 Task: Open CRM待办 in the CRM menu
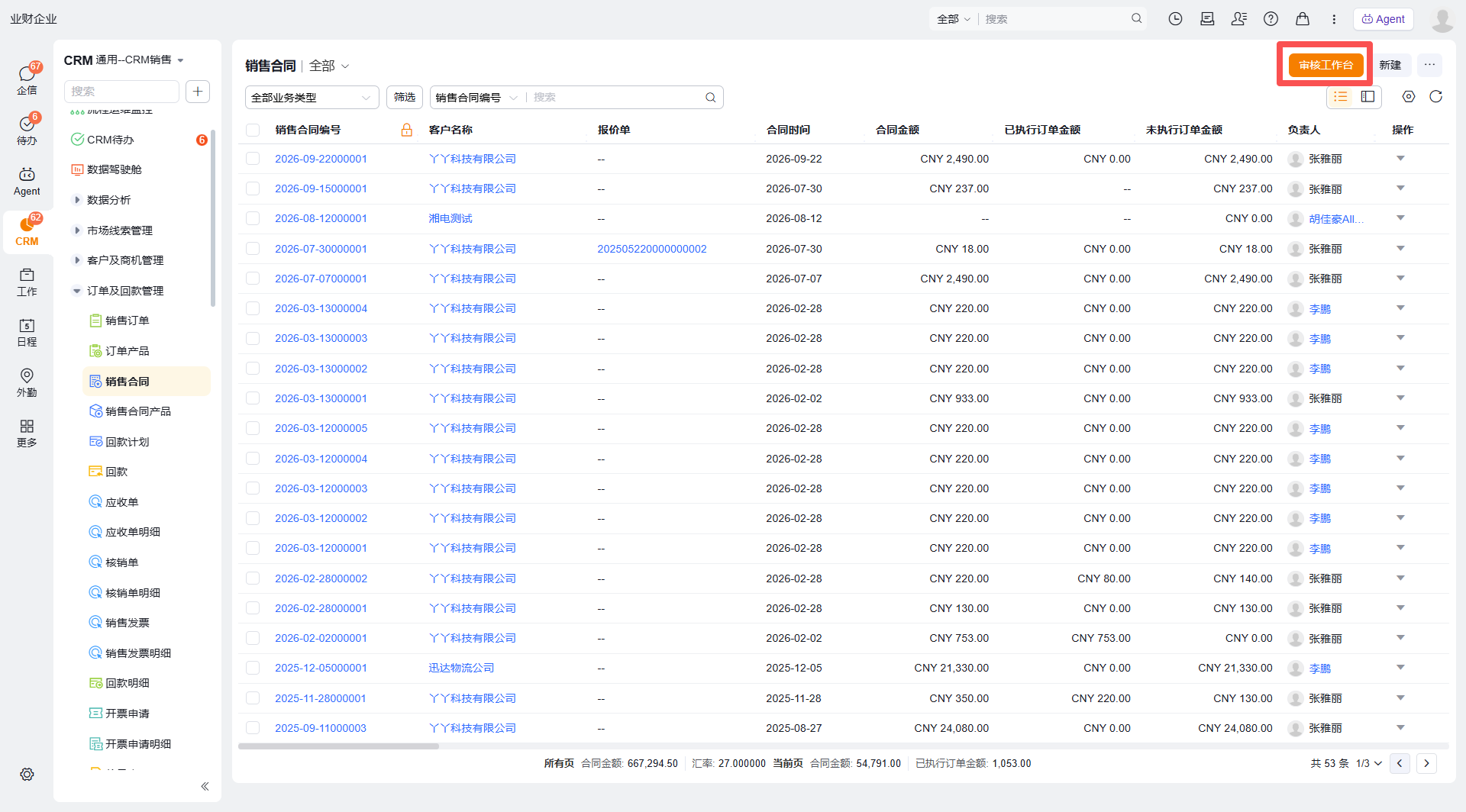coord(110,140)
